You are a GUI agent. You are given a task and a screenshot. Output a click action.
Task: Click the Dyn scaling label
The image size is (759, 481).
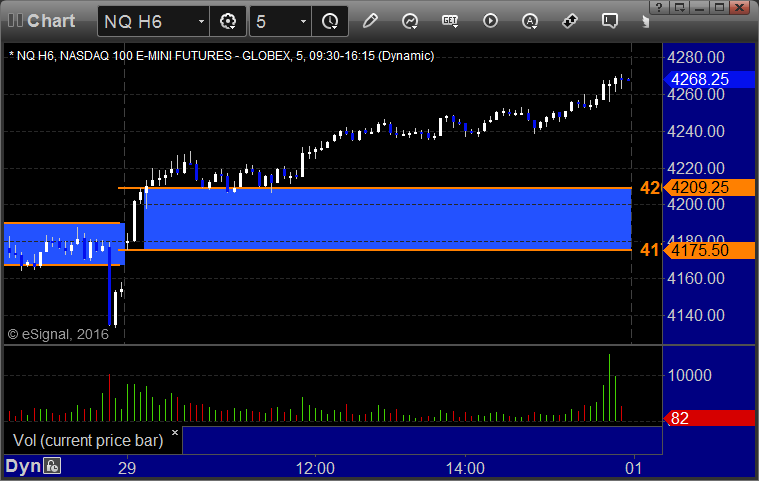[x=23, y=466]
